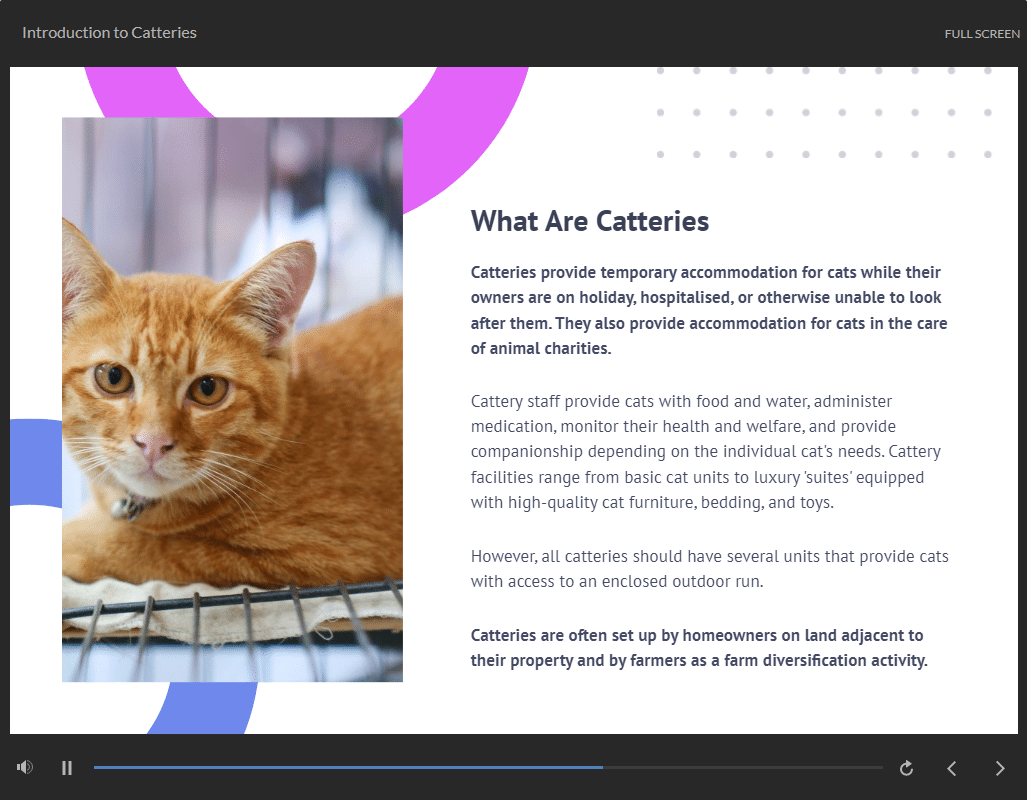Screen dimensions: 1027x800
Task: Click the 'What Are Catteries' heading
Action: pos(589,221)
